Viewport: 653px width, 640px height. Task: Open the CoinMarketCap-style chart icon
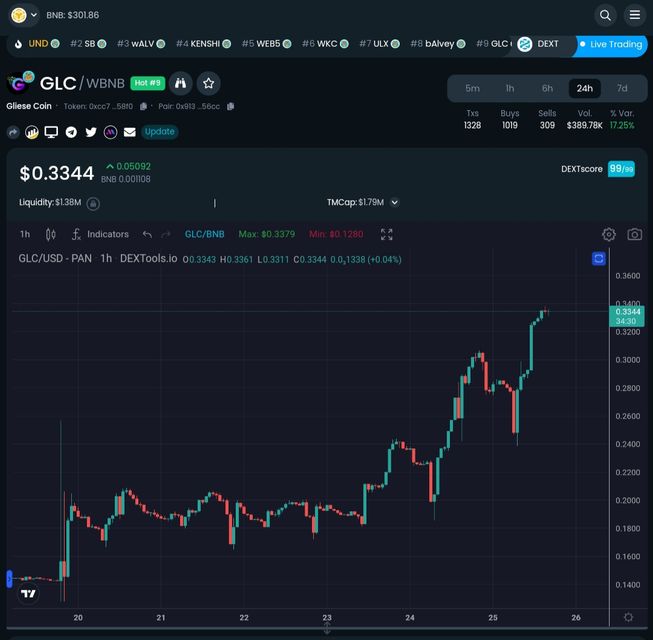[x=32, y=132]
